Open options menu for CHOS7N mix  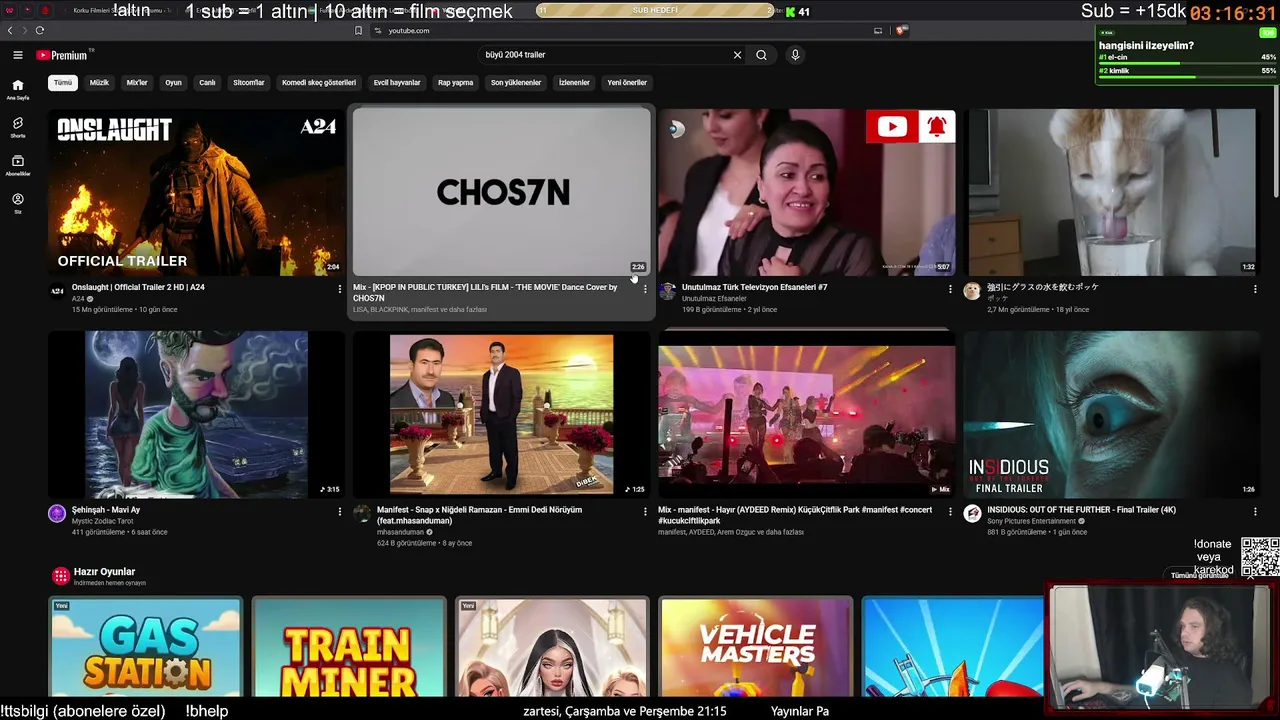click(x=645, y=289)
